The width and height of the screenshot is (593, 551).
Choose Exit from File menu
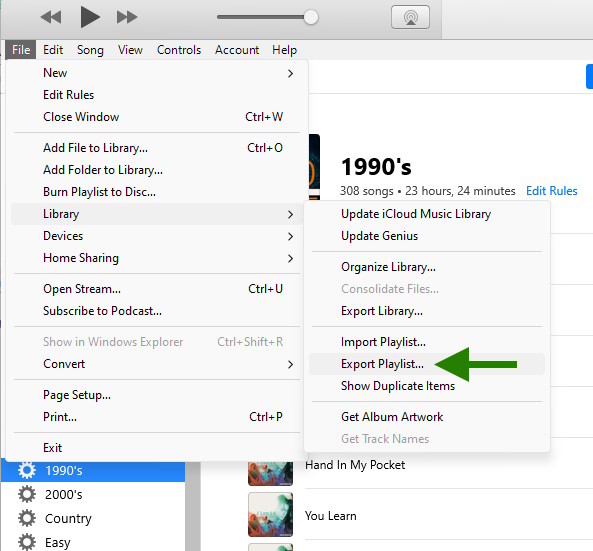click(x=157, y=448)
